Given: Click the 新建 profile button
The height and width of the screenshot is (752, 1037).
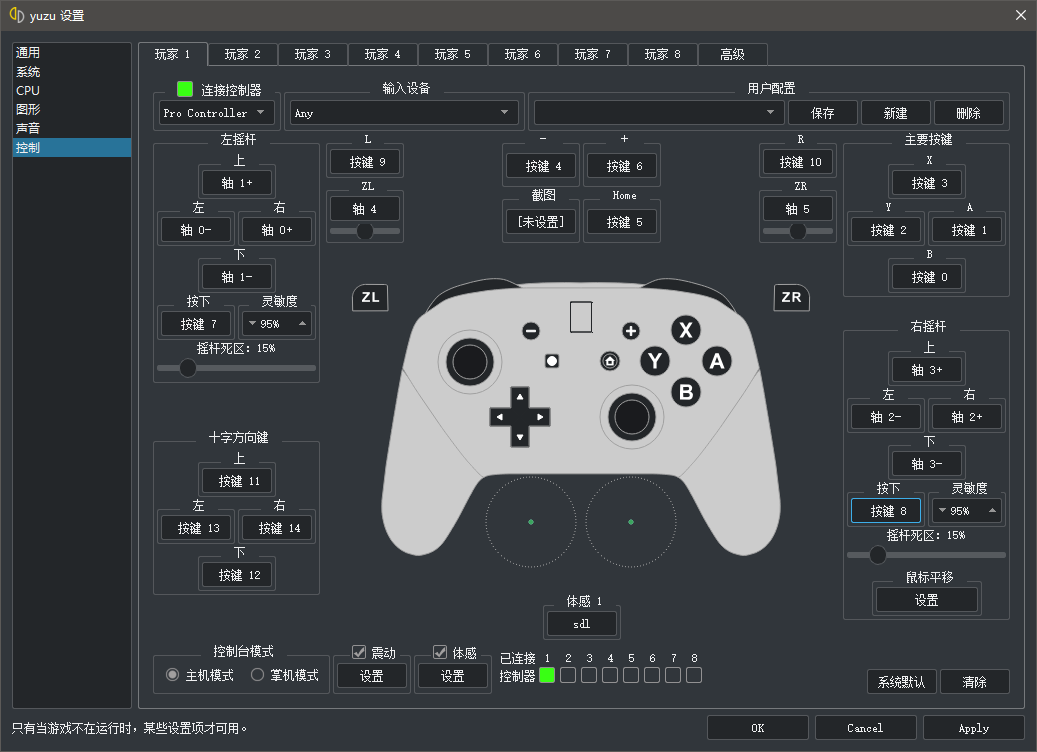Looking at the screenshot, I should pos(895,113).
